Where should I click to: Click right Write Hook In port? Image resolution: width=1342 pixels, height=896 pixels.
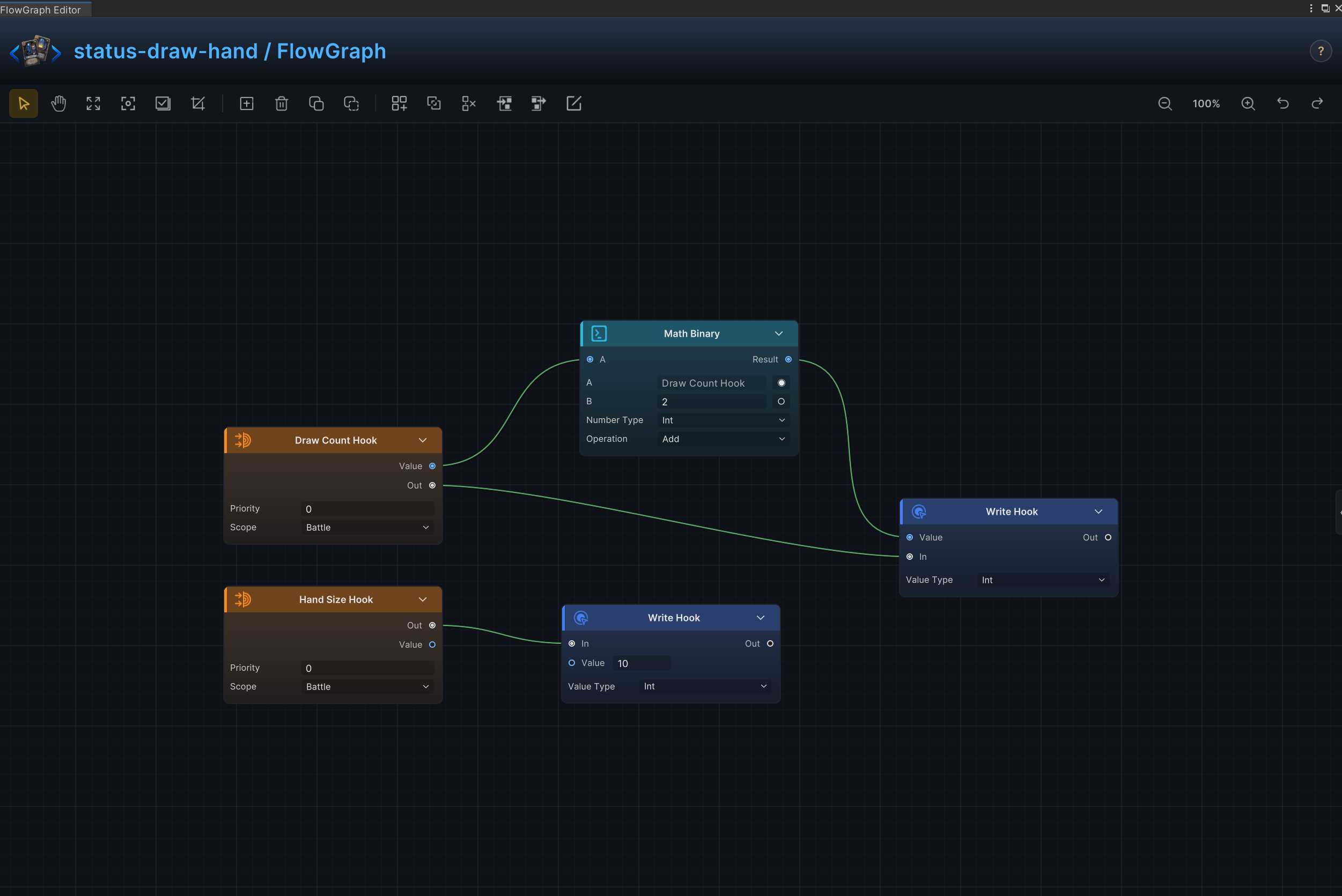click(909, 557)
